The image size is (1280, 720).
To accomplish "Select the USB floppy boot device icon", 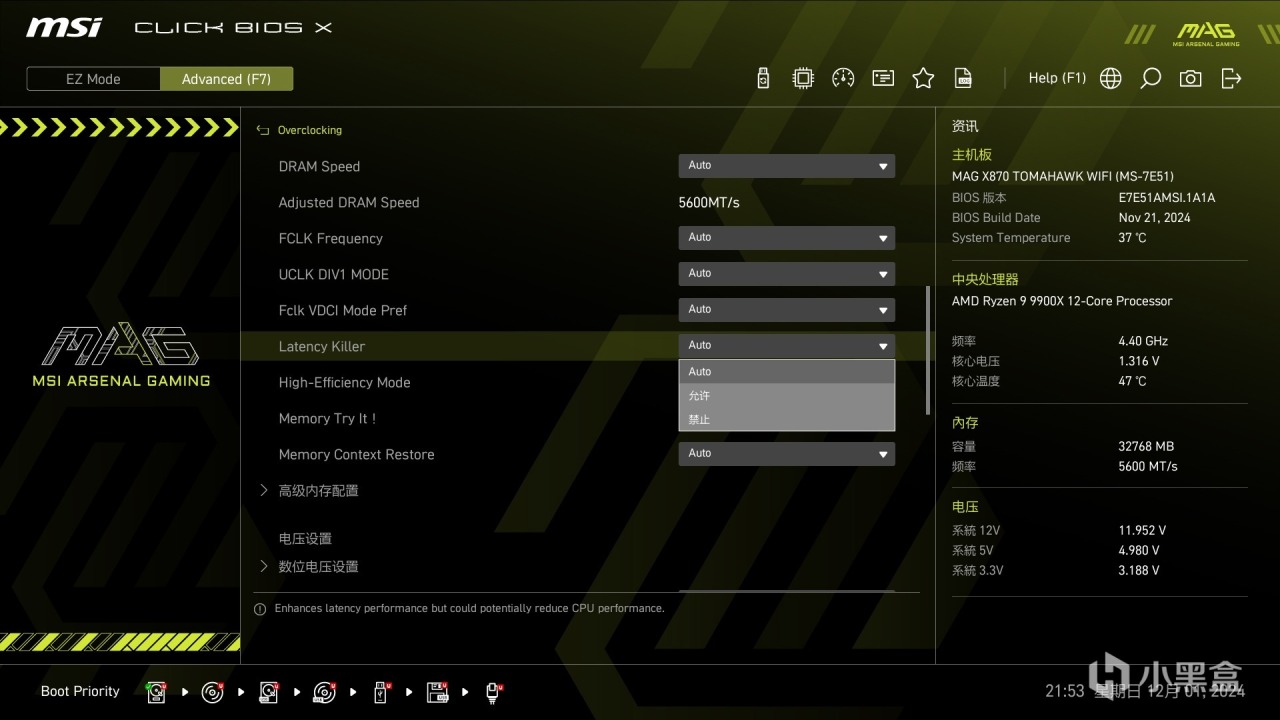I will click(x=437, y=691).
